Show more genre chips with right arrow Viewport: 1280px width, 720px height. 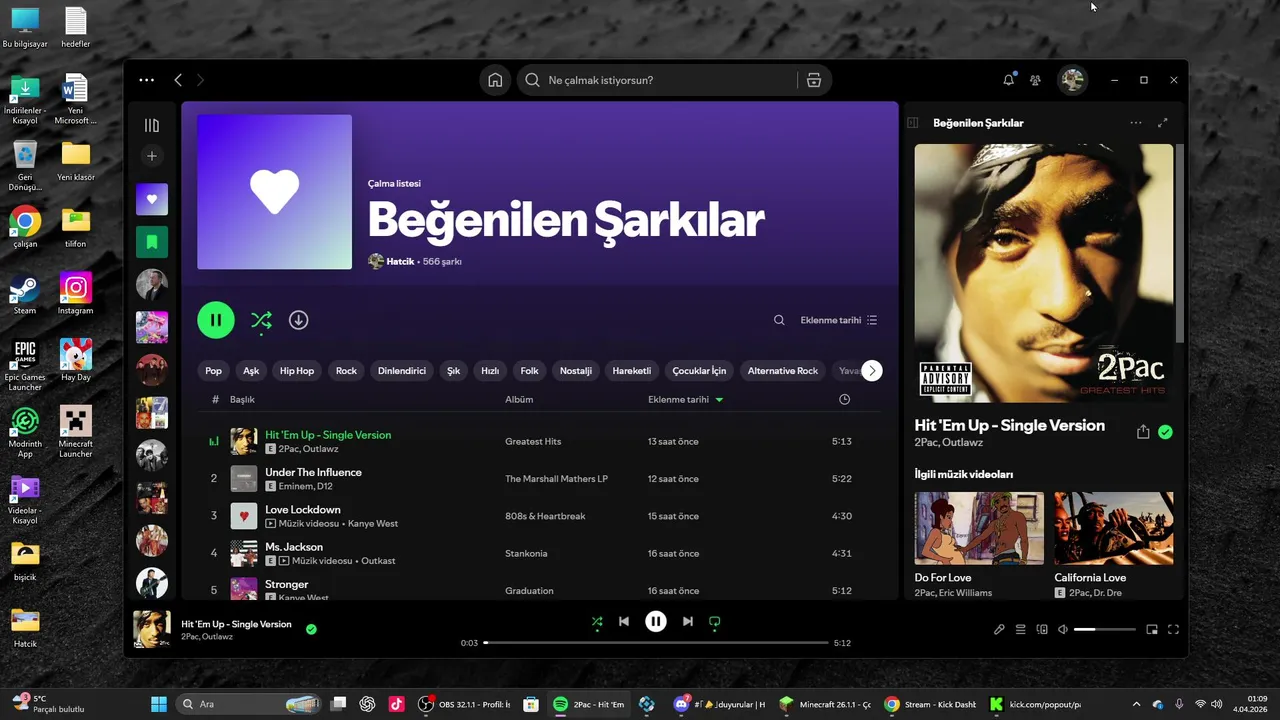pyautogui.click(x=872, y=370)
